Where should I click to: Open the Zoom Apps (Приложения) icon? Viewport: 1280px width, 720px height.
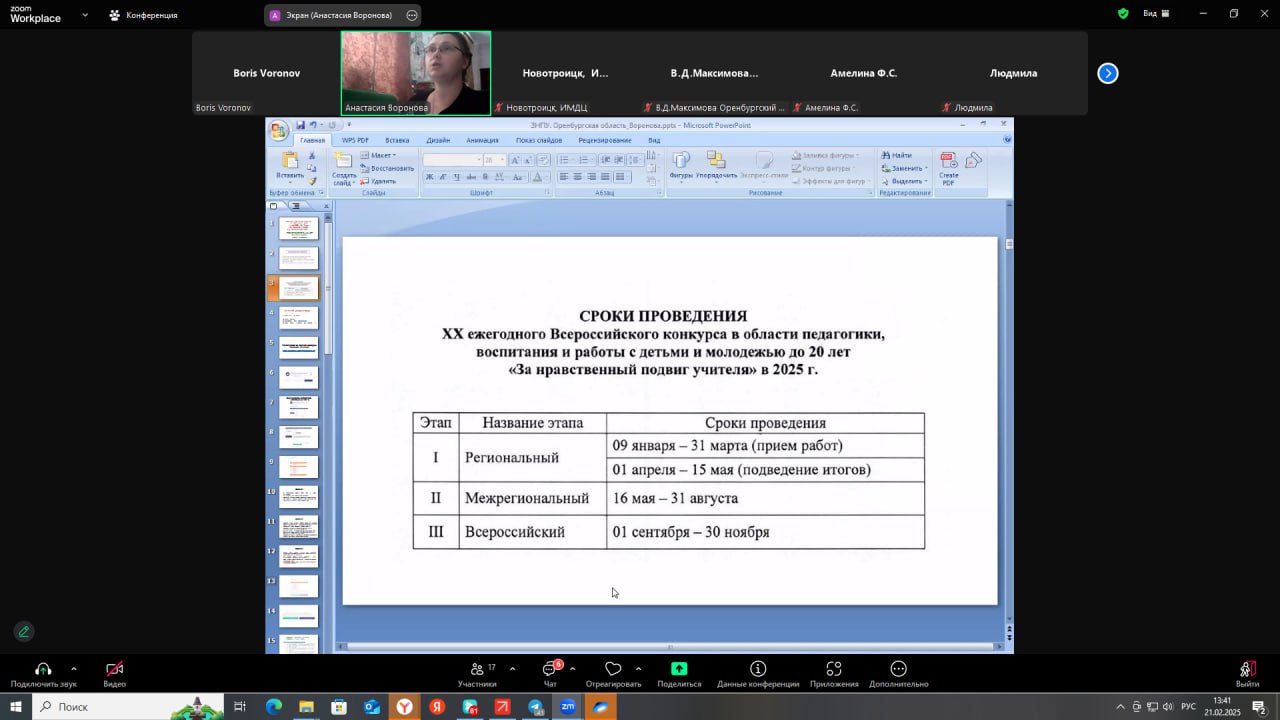pos(834,669)
